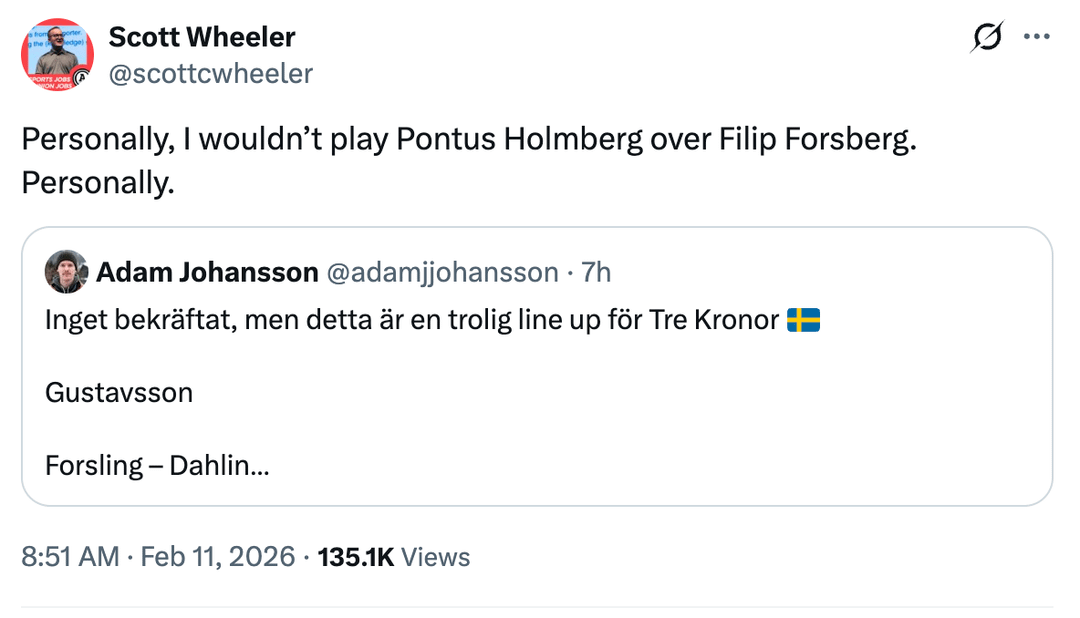Click the Swedish flag emoji
This screenshot has width=1080, height=618.
[x=803, y=320]
